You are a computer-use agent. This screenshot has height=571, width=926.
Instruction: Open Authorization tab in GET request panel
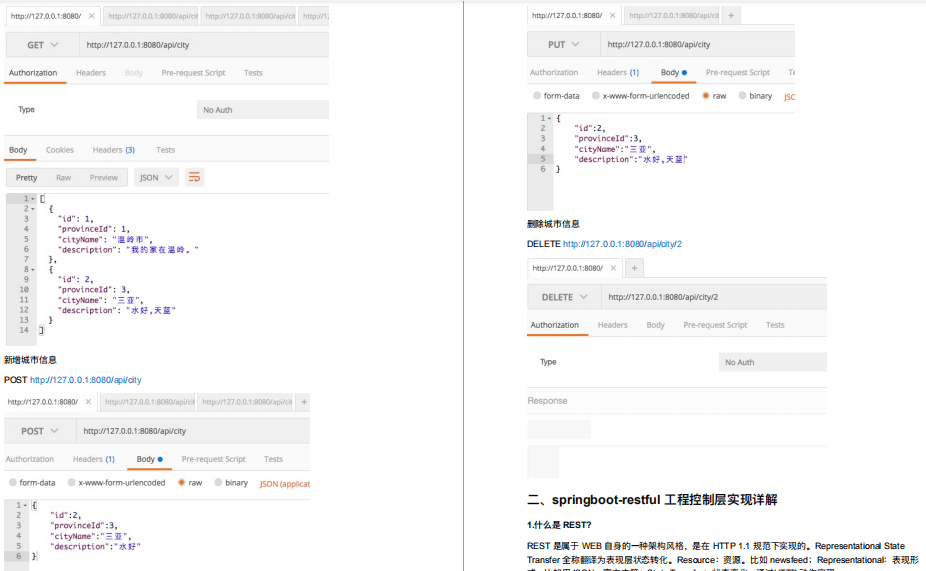click(x=33, y=73)
